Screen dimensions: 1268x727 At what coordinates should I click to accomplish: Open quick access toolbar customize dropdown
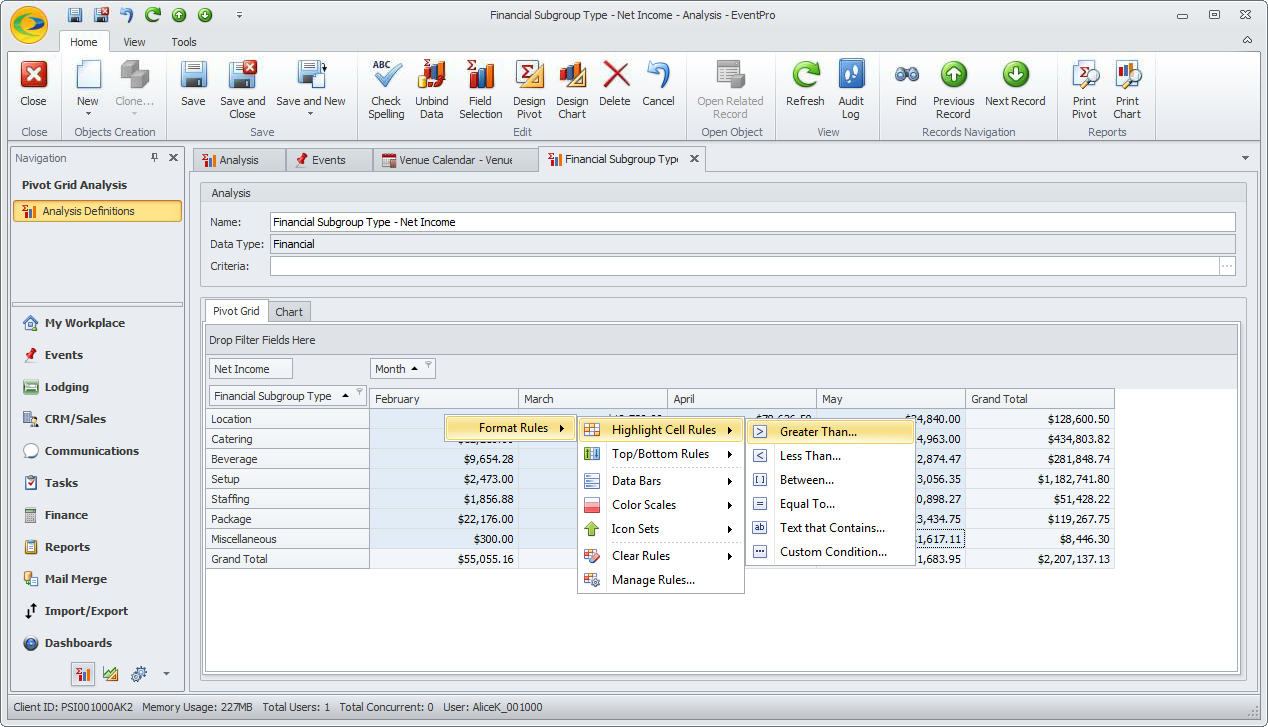(x=239, y=15)
